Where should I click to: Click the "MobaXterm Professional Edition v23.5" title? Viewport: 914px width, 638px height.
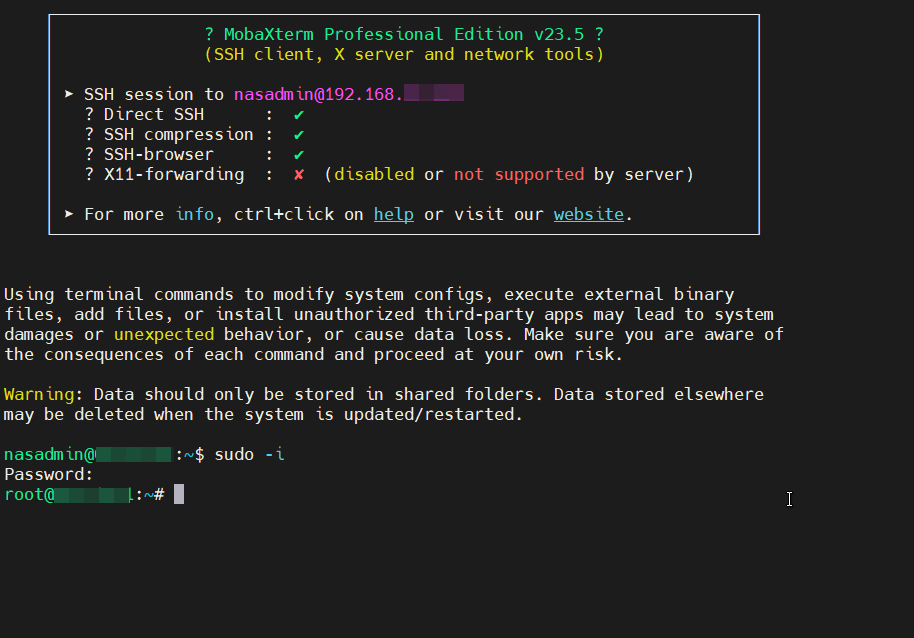(403, 34)
